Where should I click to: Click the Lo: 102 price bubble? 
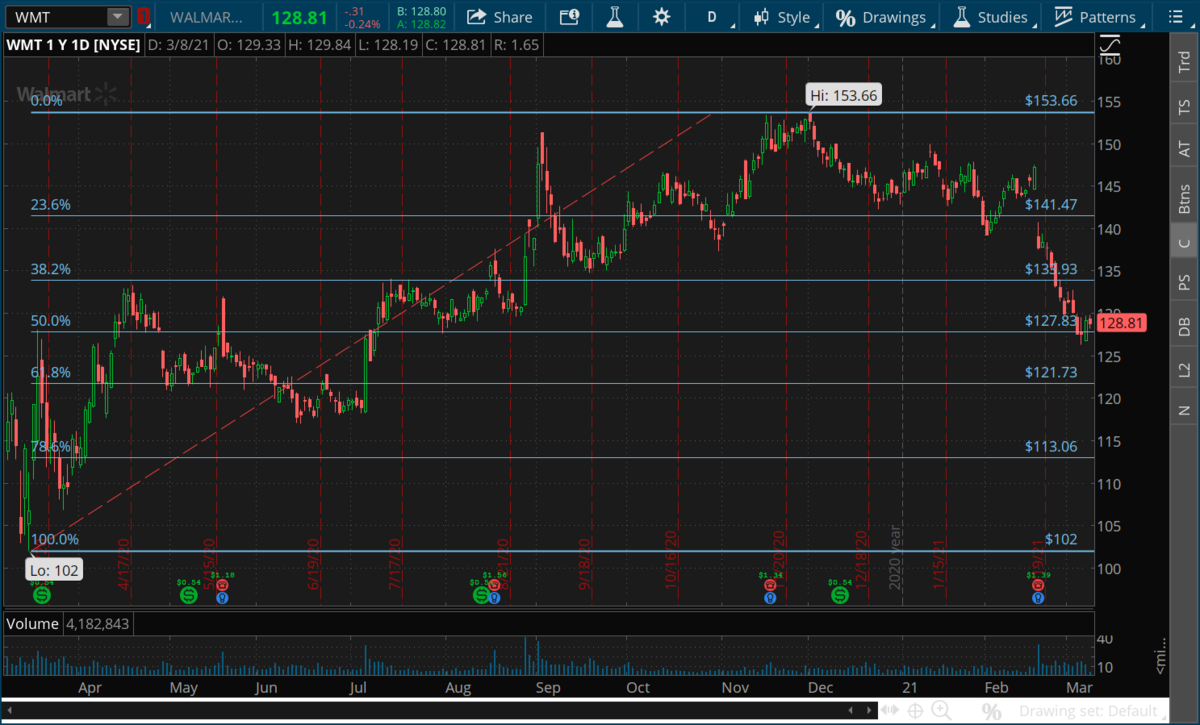coord(54,571)
